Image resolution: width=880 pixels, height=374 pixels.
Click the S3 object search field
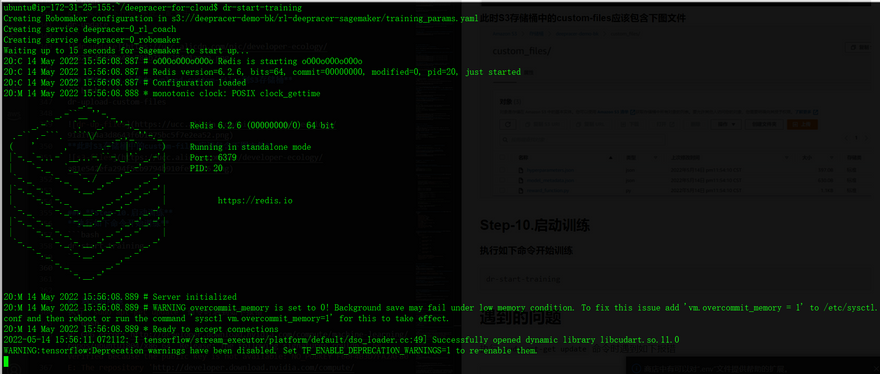(583, 140)
